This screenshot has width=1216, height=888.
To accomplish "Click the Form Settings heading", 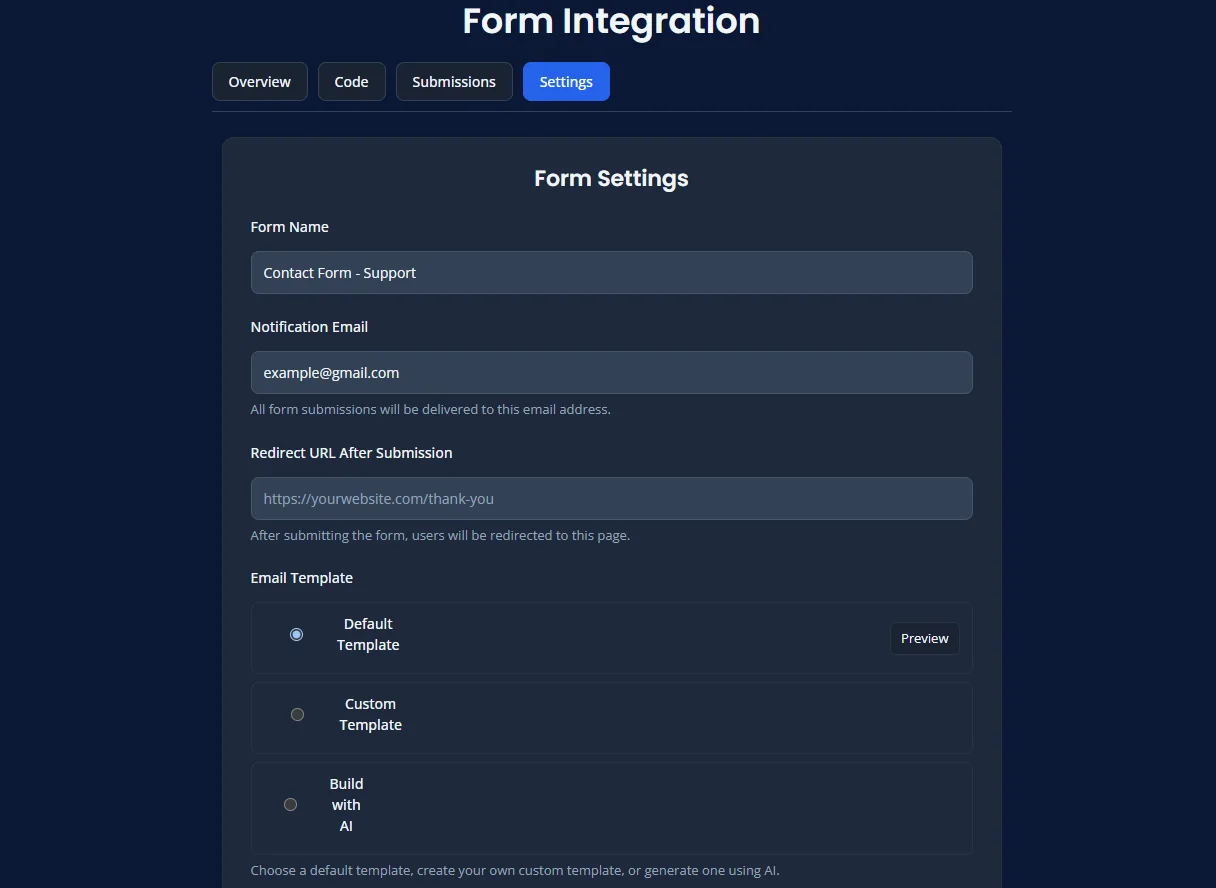I will [611, 178].
